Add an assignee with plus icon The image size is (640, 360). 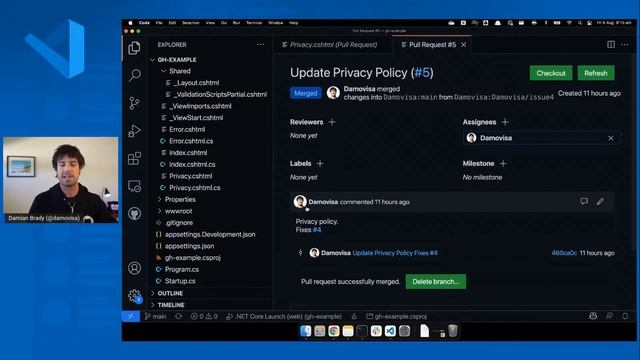pos(505,122)
